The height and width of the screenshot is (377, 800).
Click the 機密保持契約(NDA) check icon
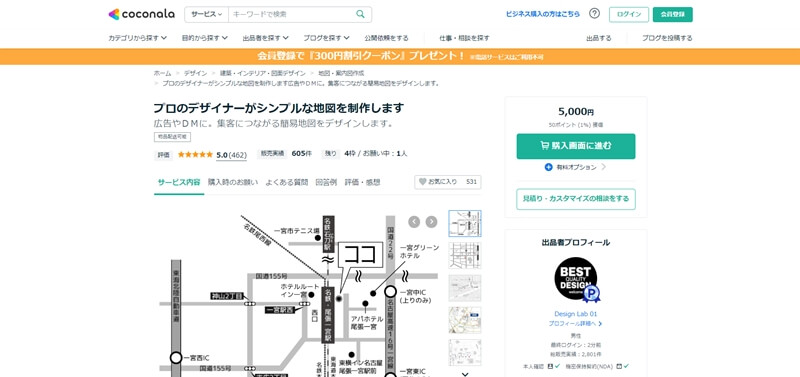coord(626,366)
